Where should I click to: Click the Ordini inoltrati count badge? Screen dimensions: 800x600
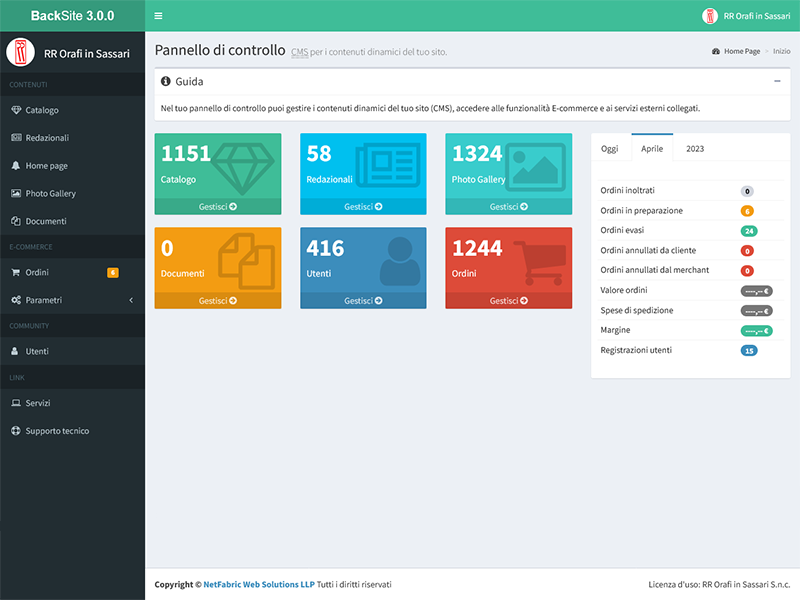point(747,191)
